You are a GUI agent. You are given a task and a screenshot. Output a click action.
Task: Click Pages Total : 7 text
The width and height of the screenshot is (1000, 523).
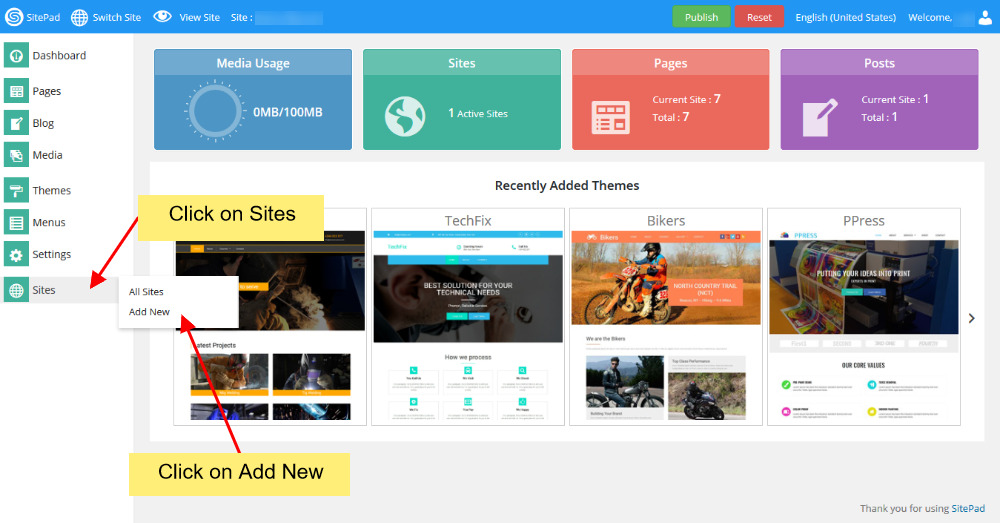pyautogui.click(x=670, y=117)
